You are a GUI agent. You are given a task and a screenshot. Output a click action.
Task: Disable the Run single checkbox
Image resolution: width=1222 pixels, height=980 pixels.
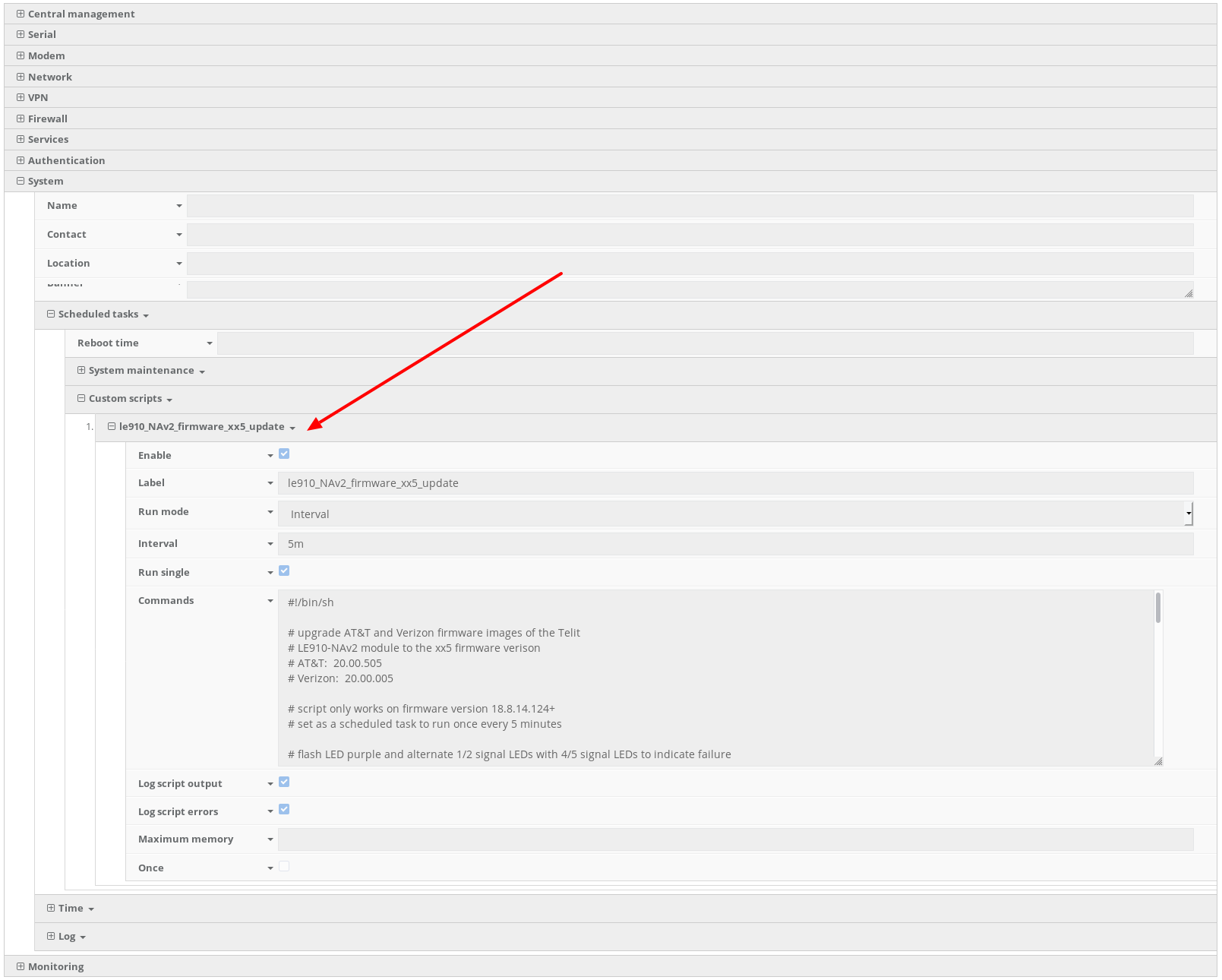click(x=284, y=571)
